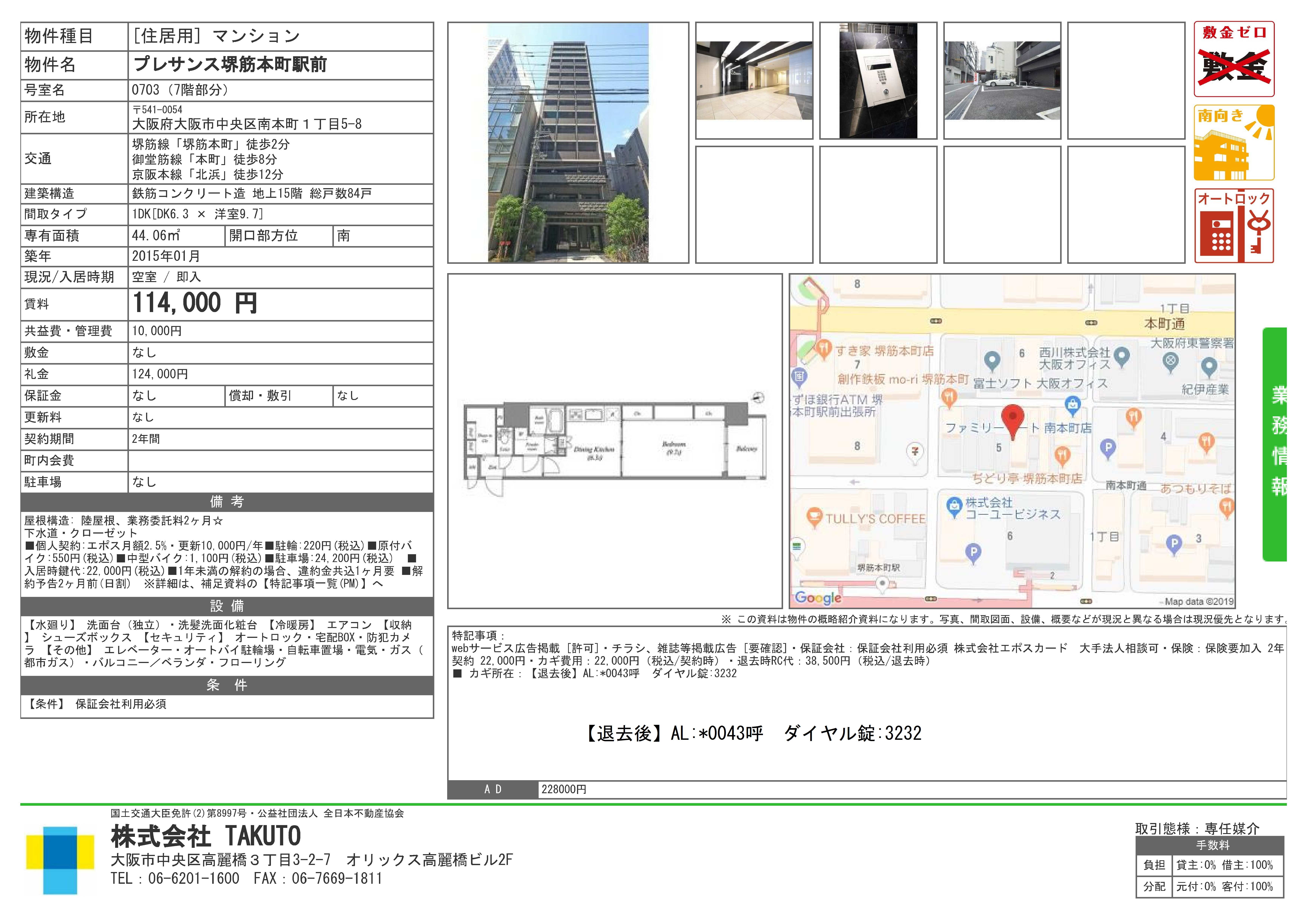
Task: Select the management fee 10,000円
Action: [157, 331]
